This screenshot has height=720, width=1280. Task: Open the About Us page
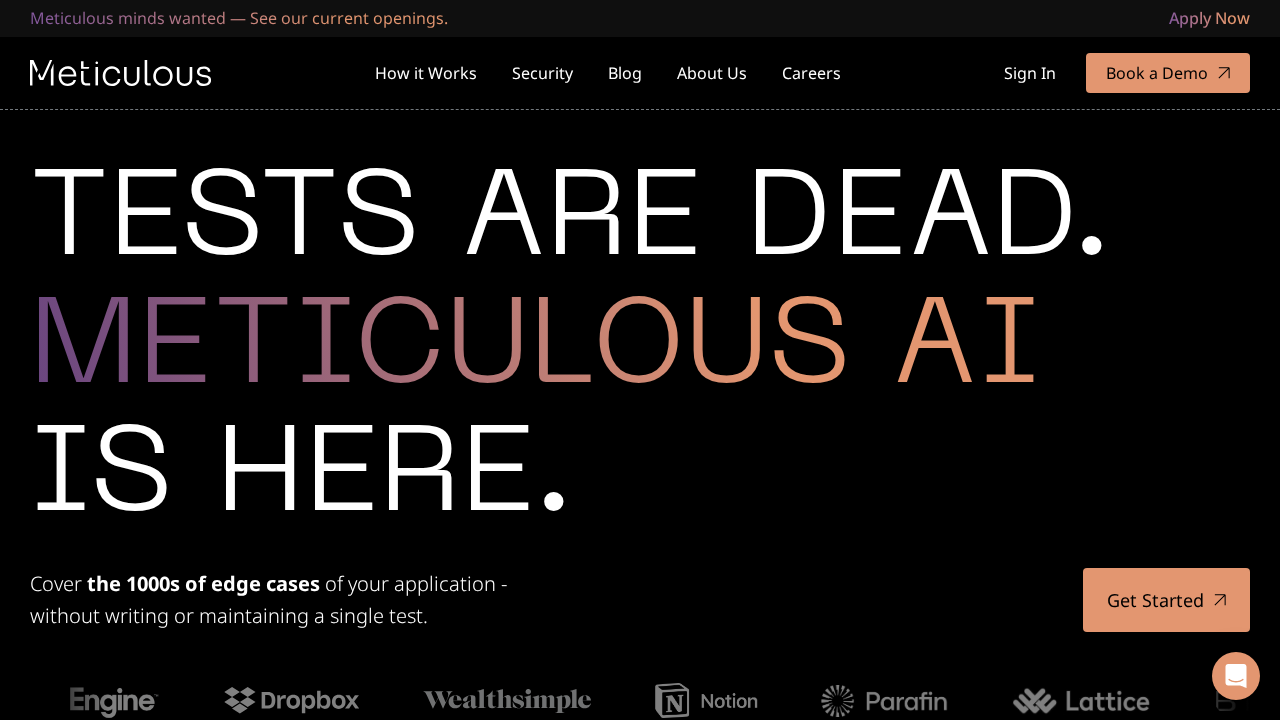tap(711, 72)
